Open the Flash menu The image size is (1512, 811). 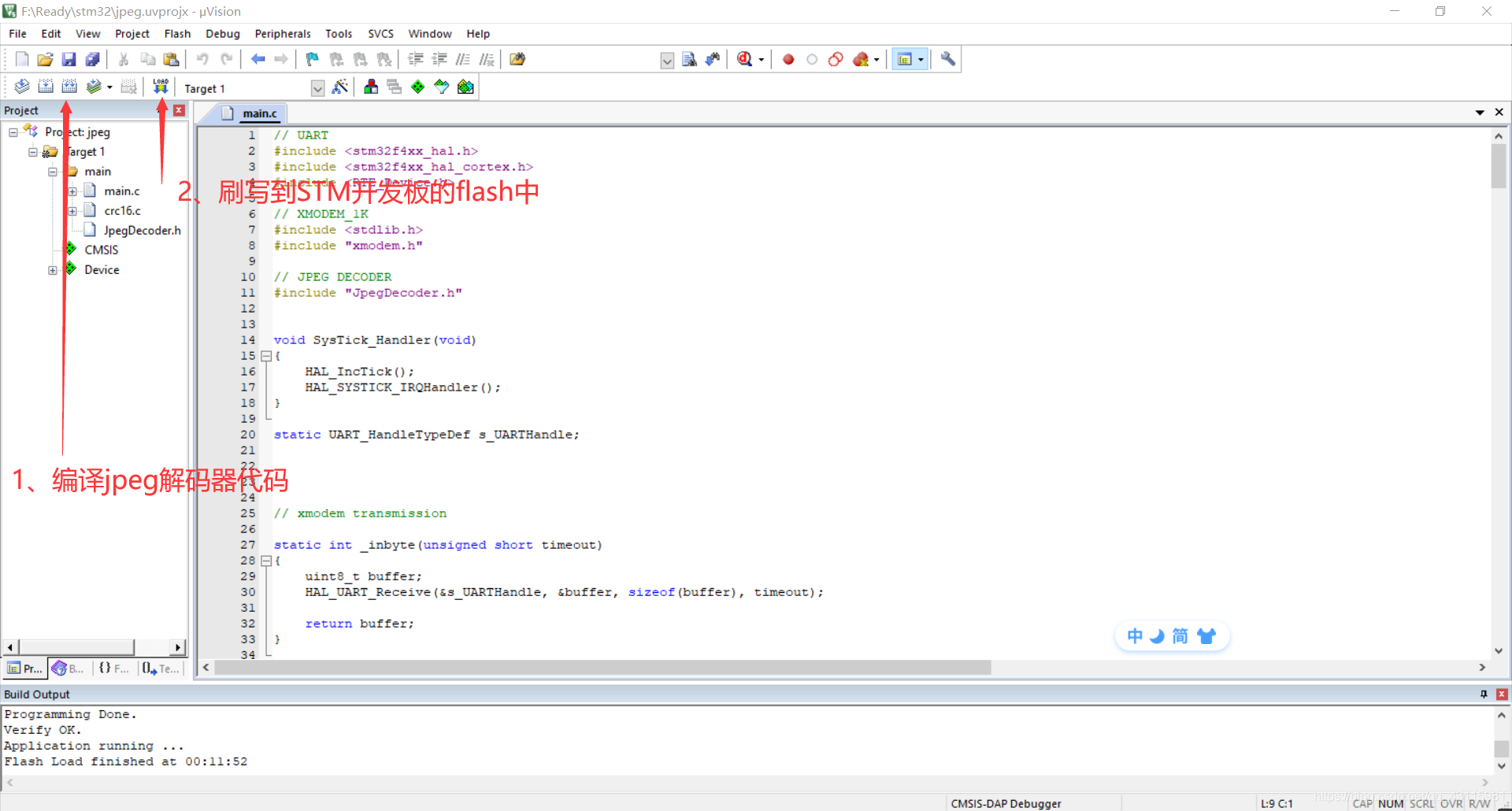pyautogui.click(x=177, y=34)
